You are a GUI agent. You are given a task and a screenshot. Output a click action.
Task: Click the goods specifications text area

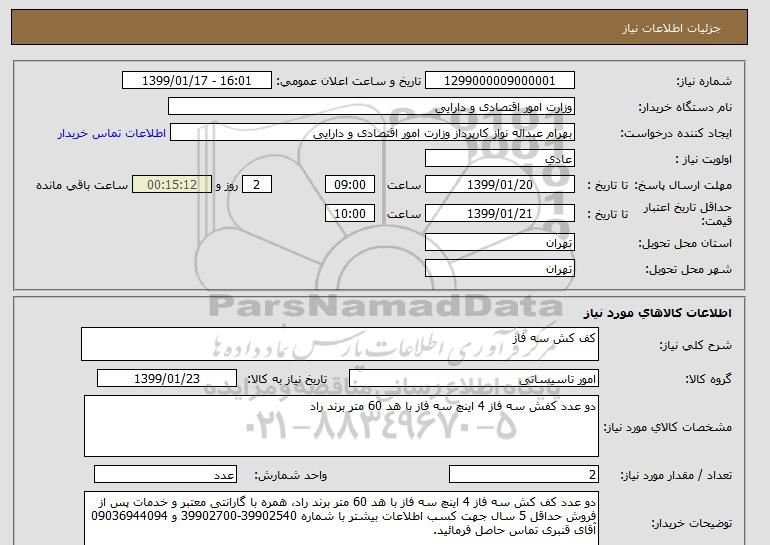coord(341,426)
